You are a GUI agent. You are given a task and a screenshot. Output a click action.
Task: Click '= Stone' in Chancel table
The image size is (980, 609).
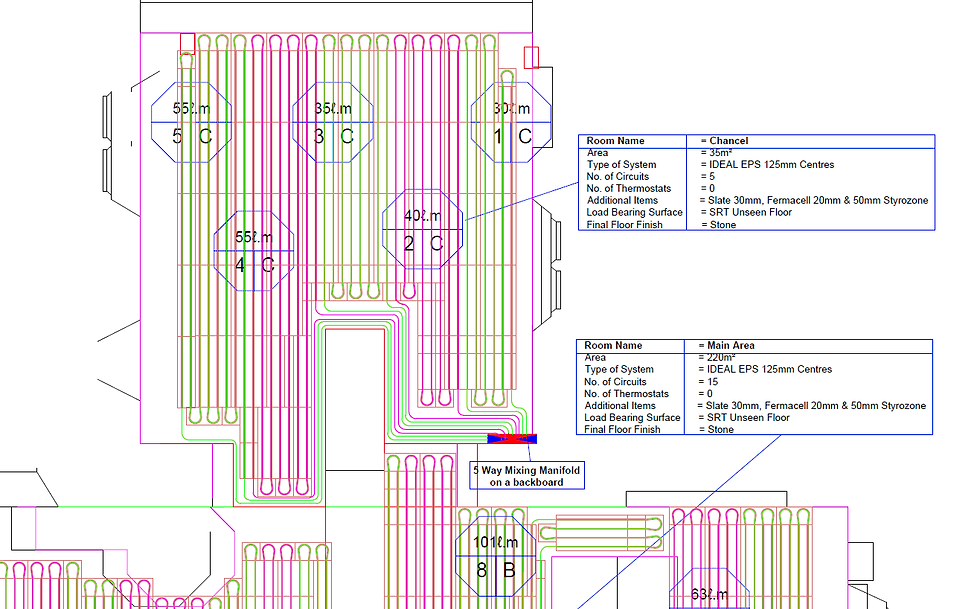tap(719, 224)
